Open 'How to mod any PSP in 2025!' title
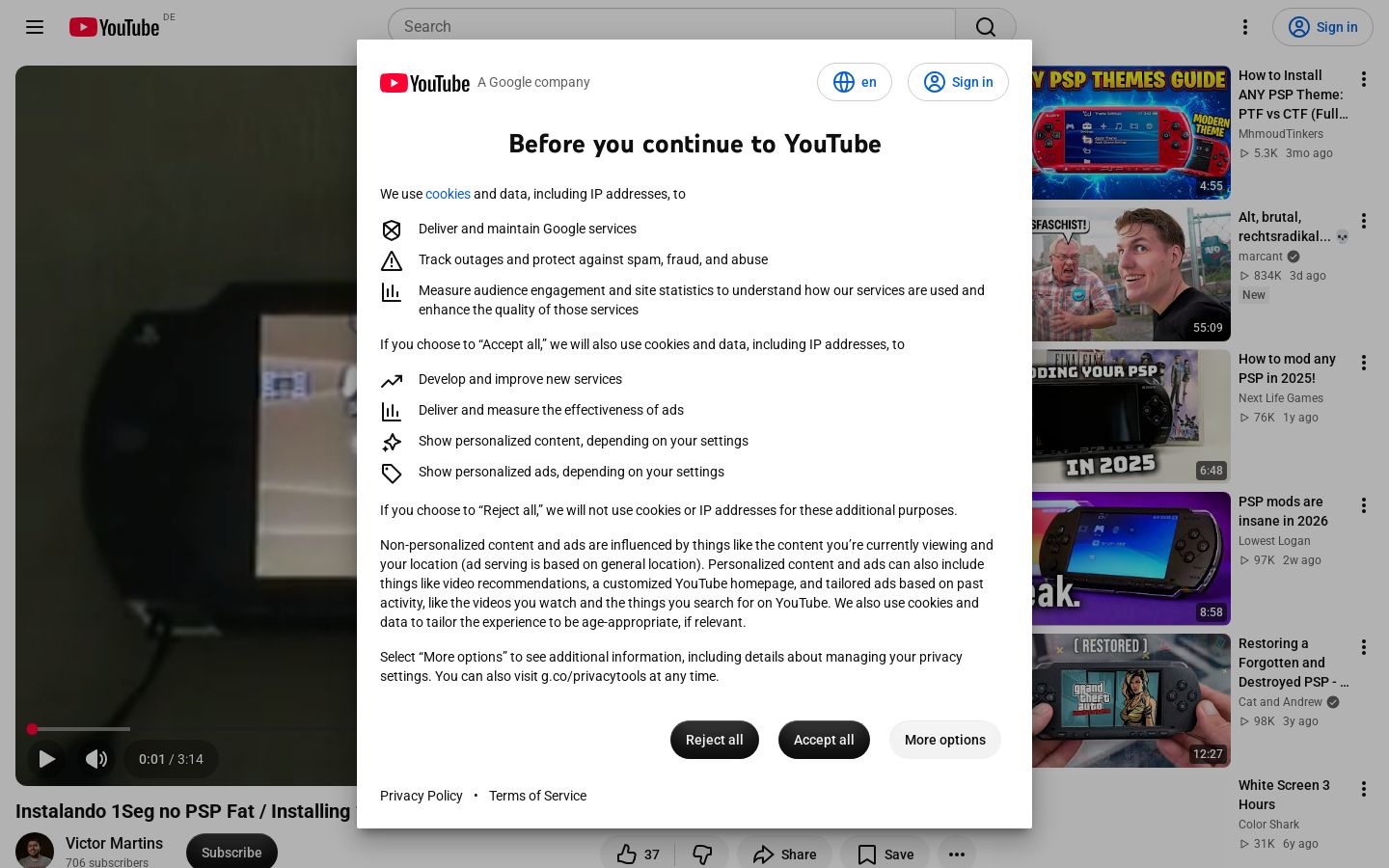The height and width of the screenshot is (868, 1389). point(1287,368)
